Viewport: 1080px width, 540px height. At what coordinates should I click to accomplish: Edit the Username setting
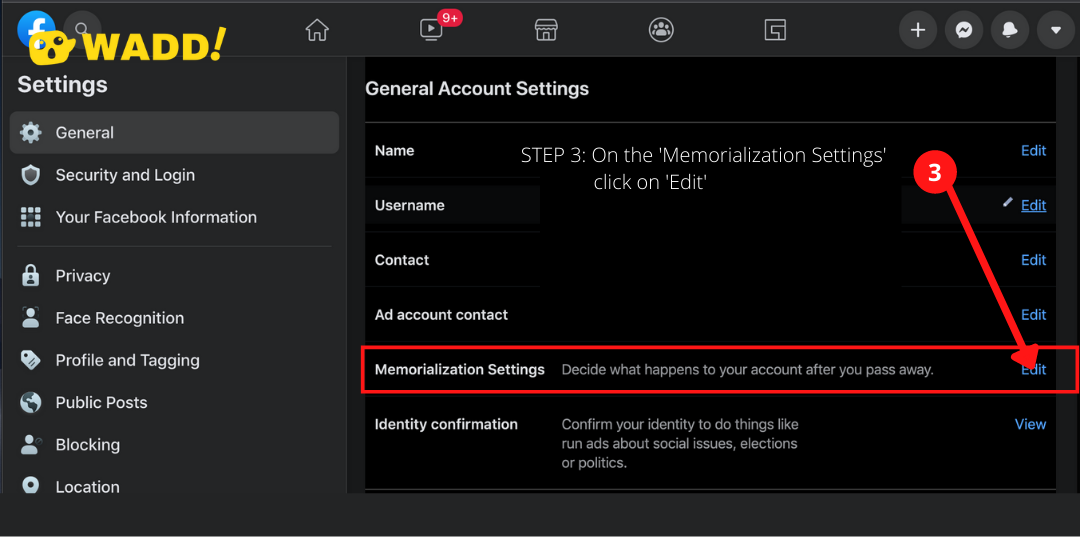click(x=1033, y=205)
